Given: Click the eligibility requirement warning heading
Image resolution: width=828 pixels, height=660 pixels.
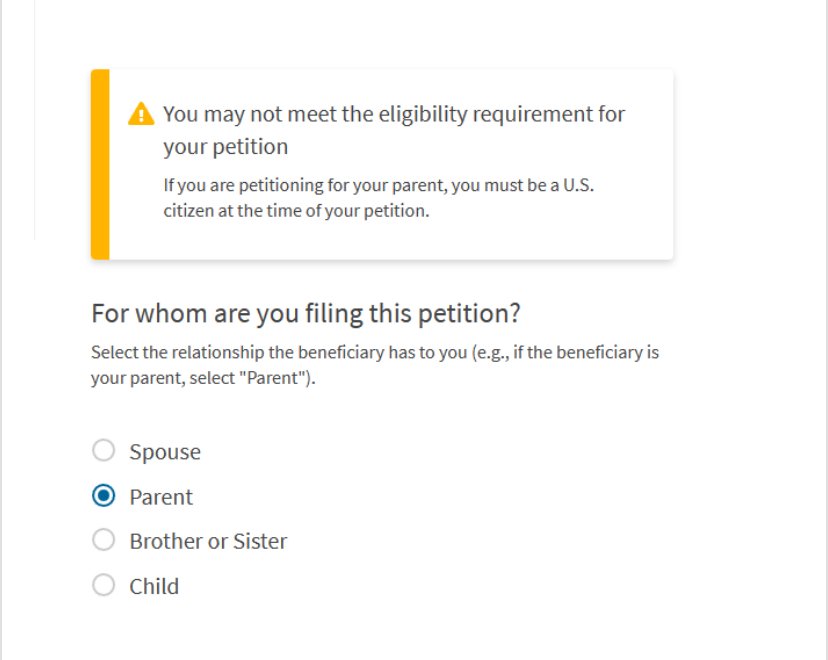Looking at the screenshot, I should (x=394, y=114).
